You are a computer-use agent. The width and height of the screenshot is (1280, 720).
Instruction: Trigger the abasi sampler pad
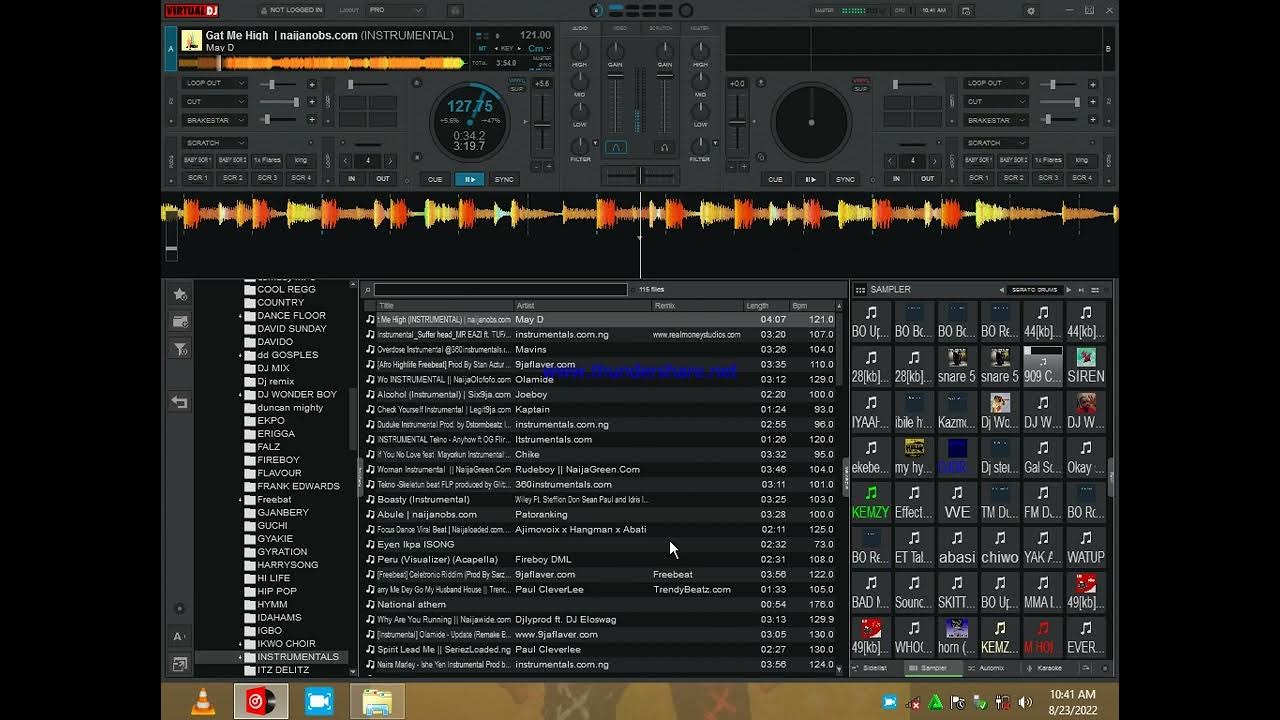957,546
